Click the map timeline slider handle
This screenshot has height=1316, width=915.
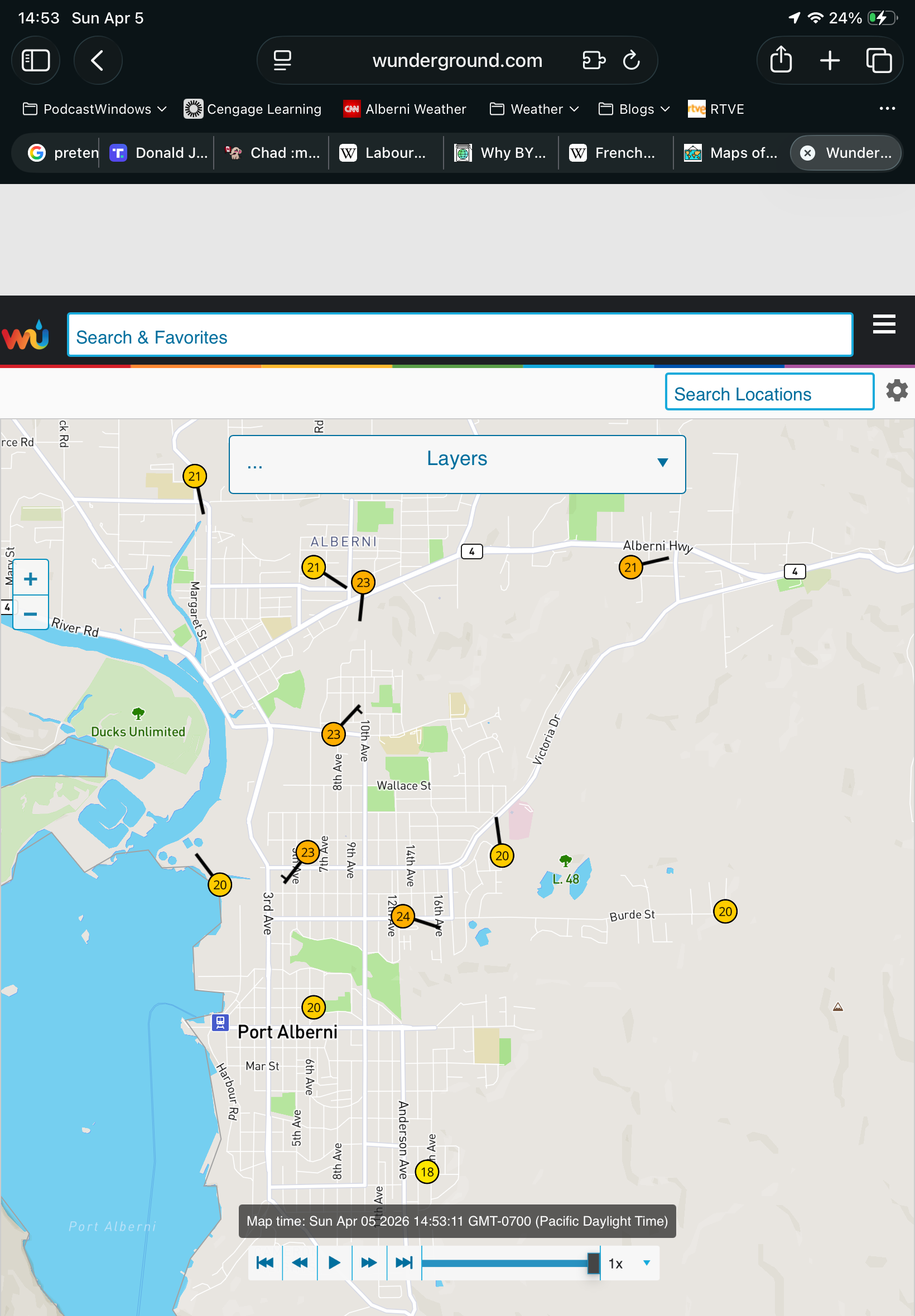(594, 1262)
